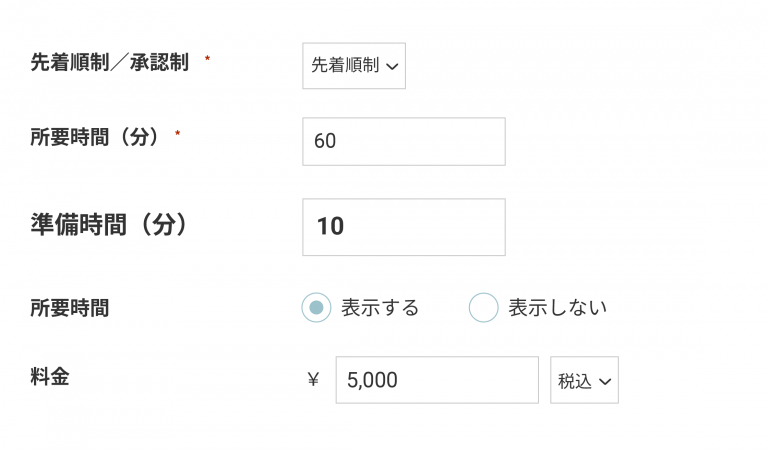Click the ¥ yen symbol

313,380
